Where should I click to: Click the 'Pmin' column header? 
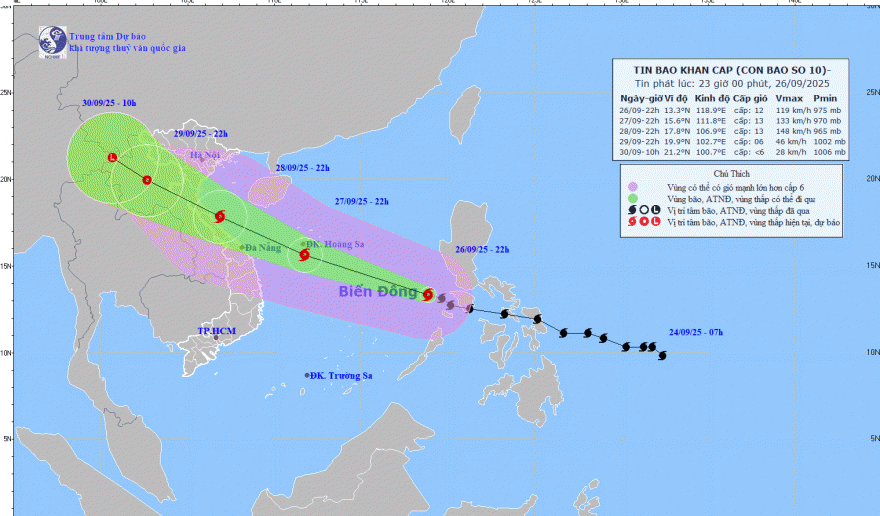click(825, 98)
